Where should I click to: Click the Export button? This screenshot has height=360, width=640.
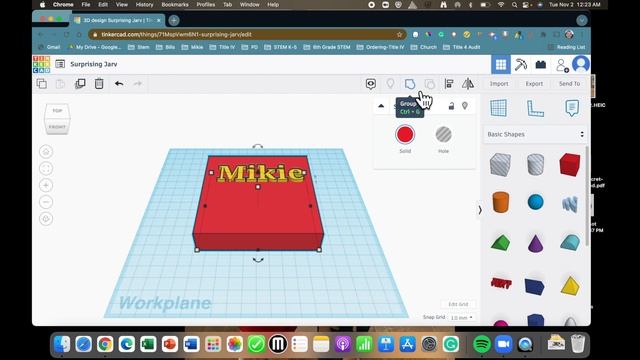(x=534, y=84)
